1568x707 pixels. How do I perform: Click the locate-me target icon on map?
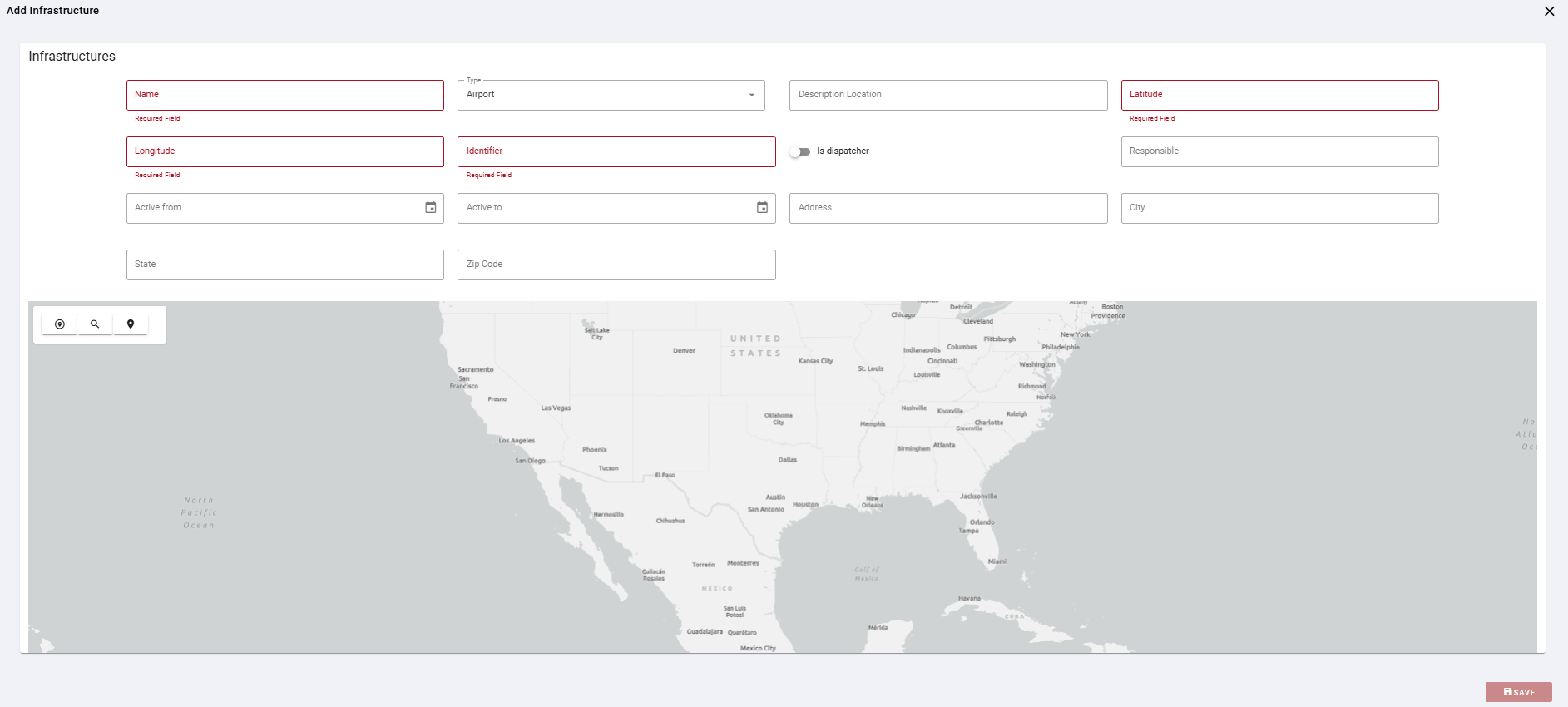(x=60, y=324)
